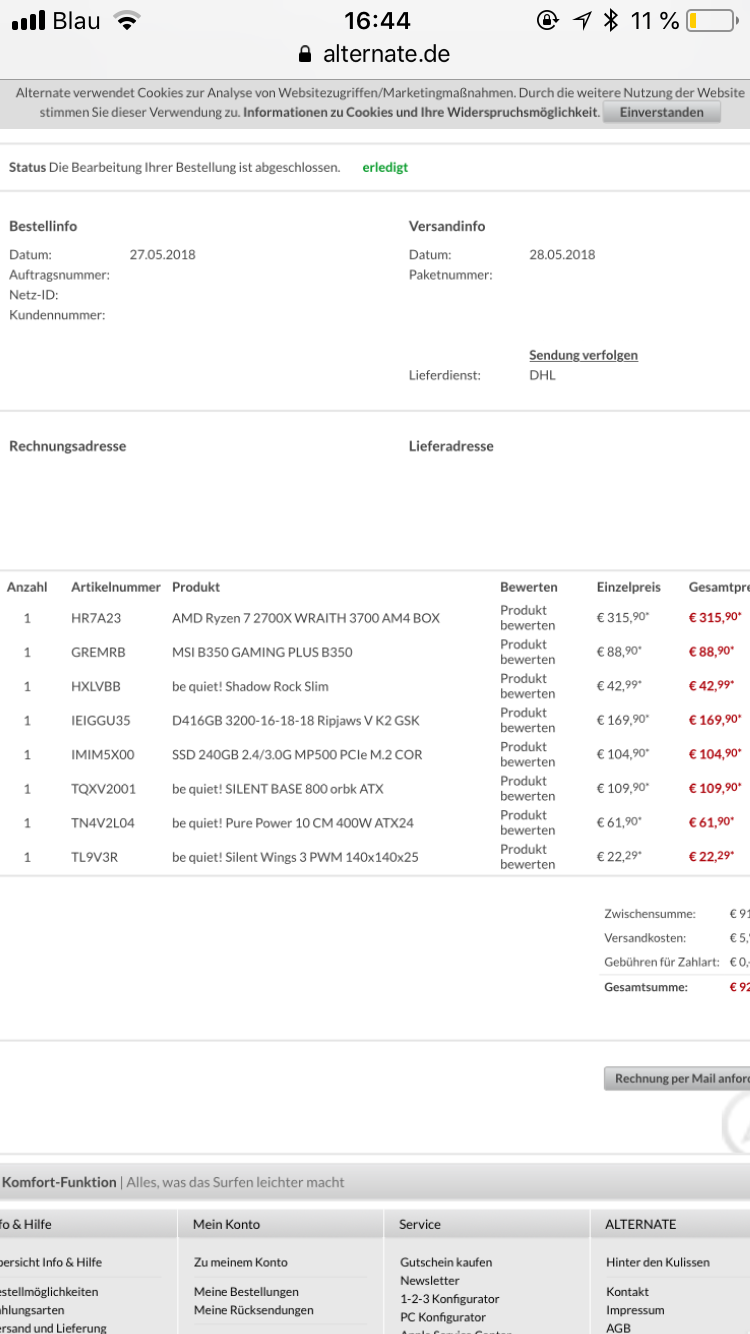The width and height of the screenshot is (750, 1334).
Task: Select the order date 27.05.2018
Action: [x=163, y=254]
